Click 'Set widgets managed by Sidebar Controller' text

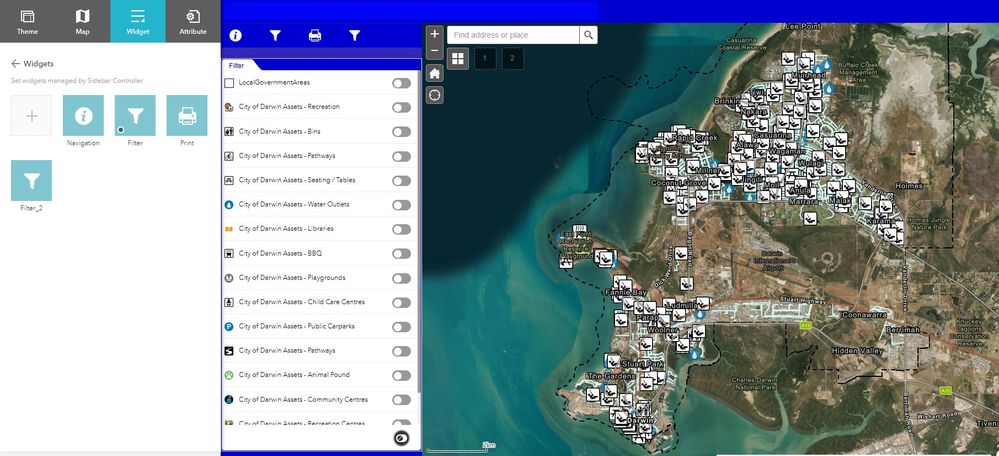[77, 81]
